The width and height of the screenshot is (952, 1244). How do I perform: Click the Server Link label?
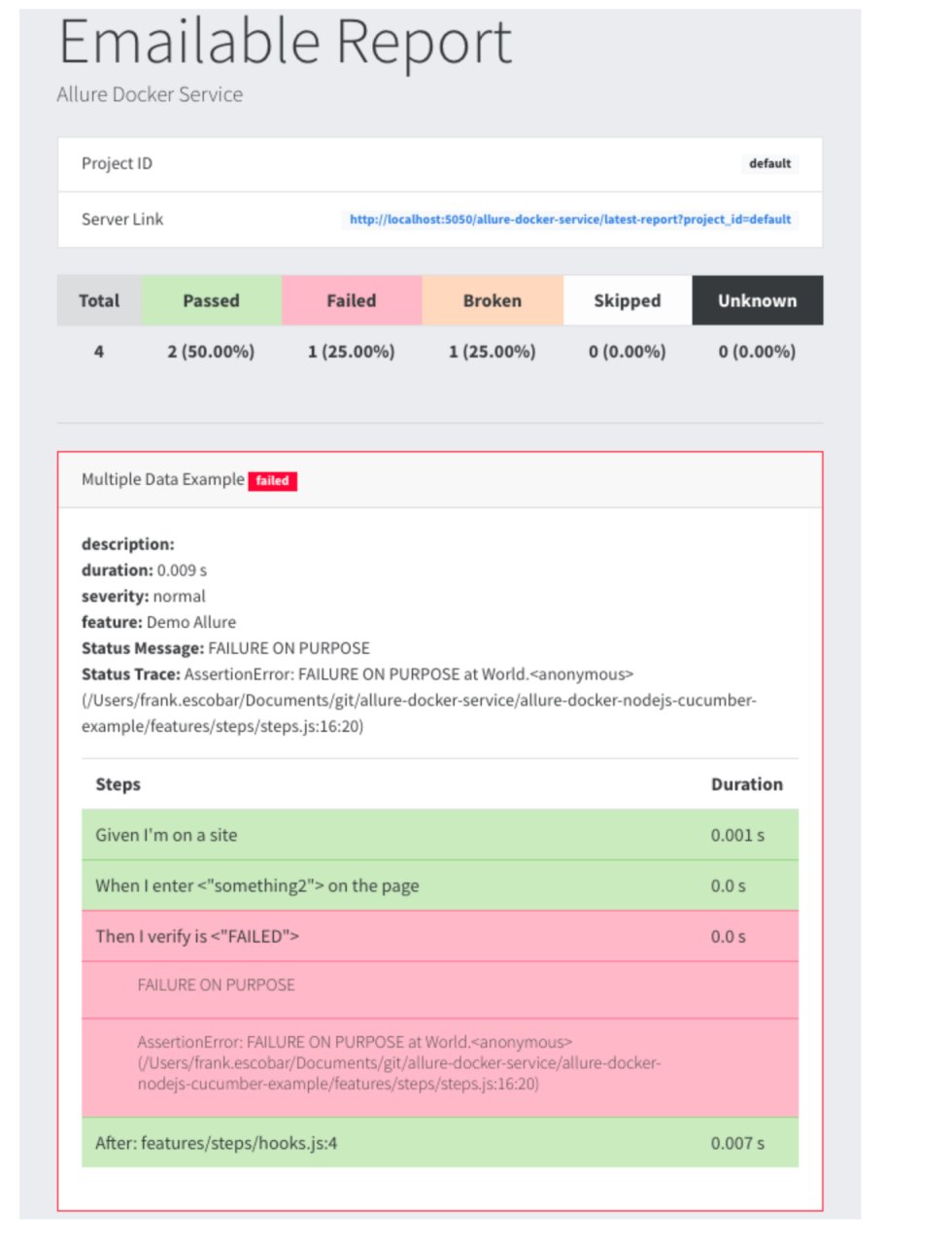(122, 219)
